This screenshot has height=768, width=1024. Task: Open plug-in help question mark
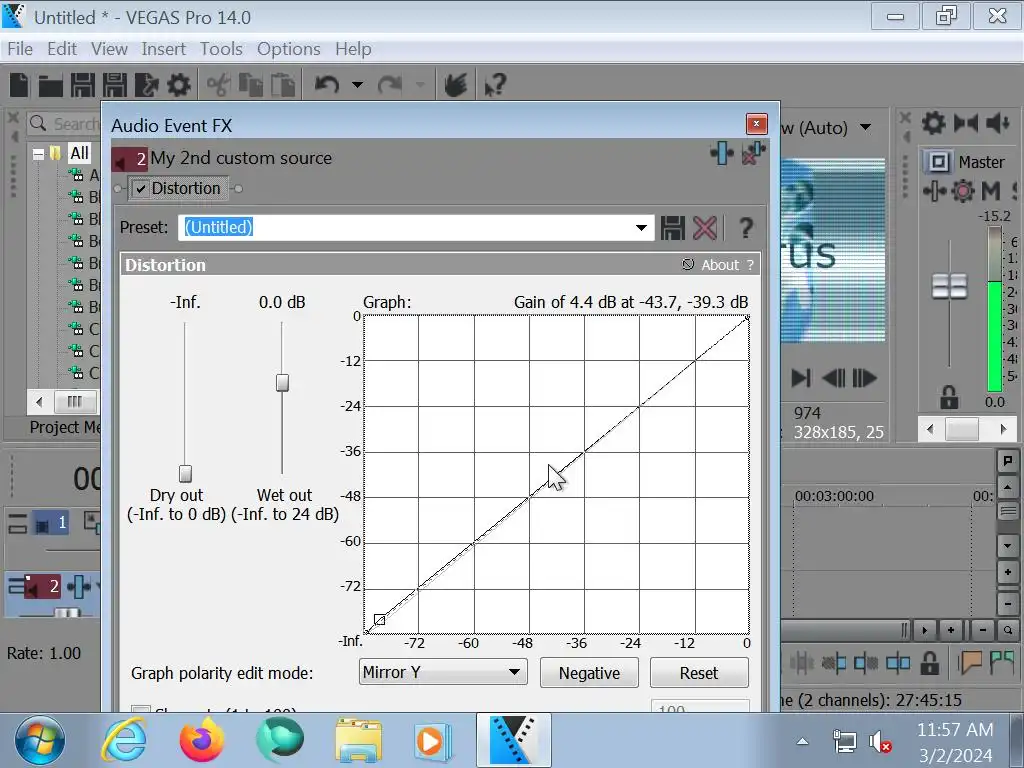pos(746,228)
